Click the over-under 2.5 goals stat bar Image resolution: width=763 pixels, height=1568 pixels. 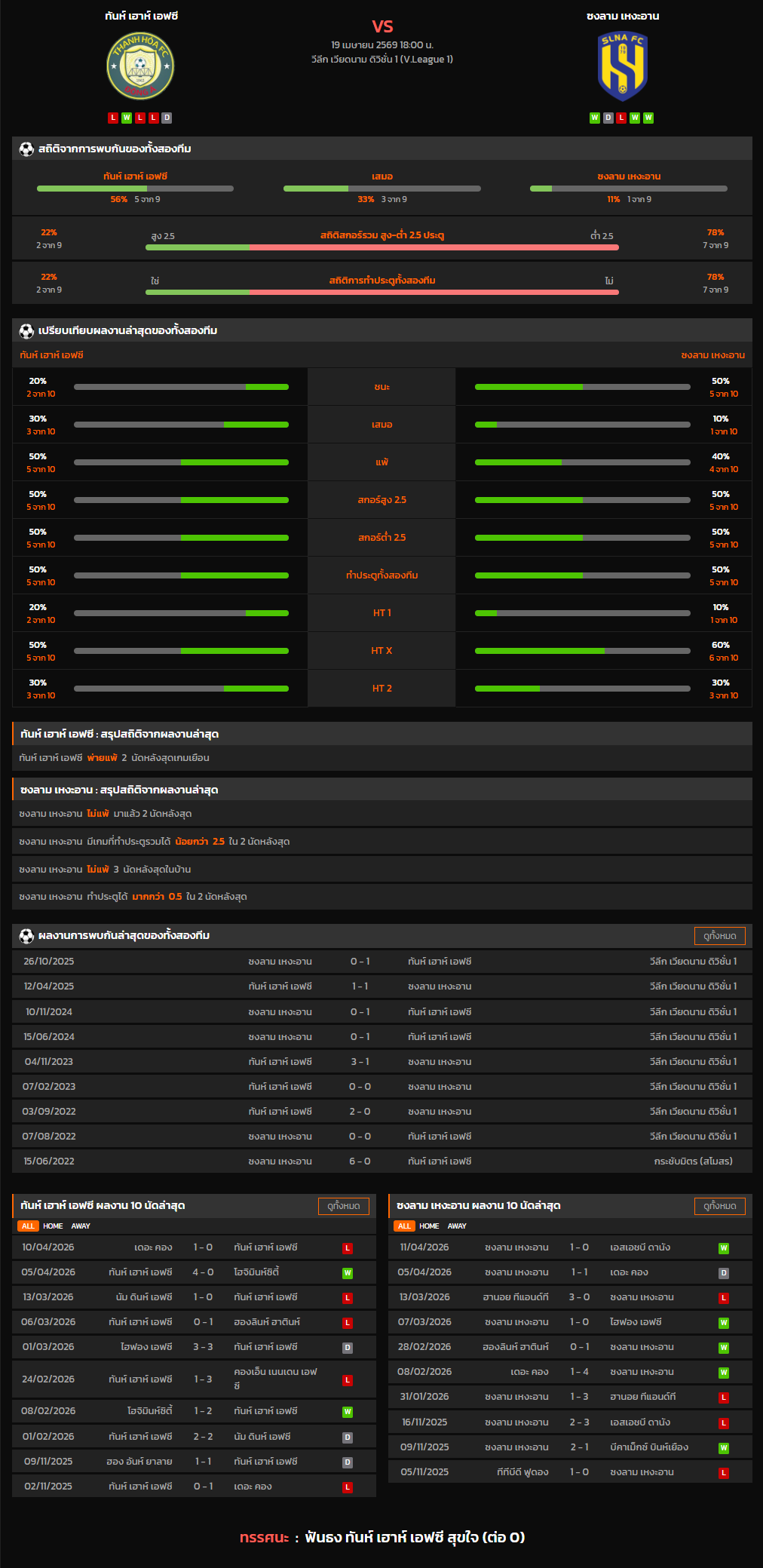pyautogui.click(x=381, y=247)
